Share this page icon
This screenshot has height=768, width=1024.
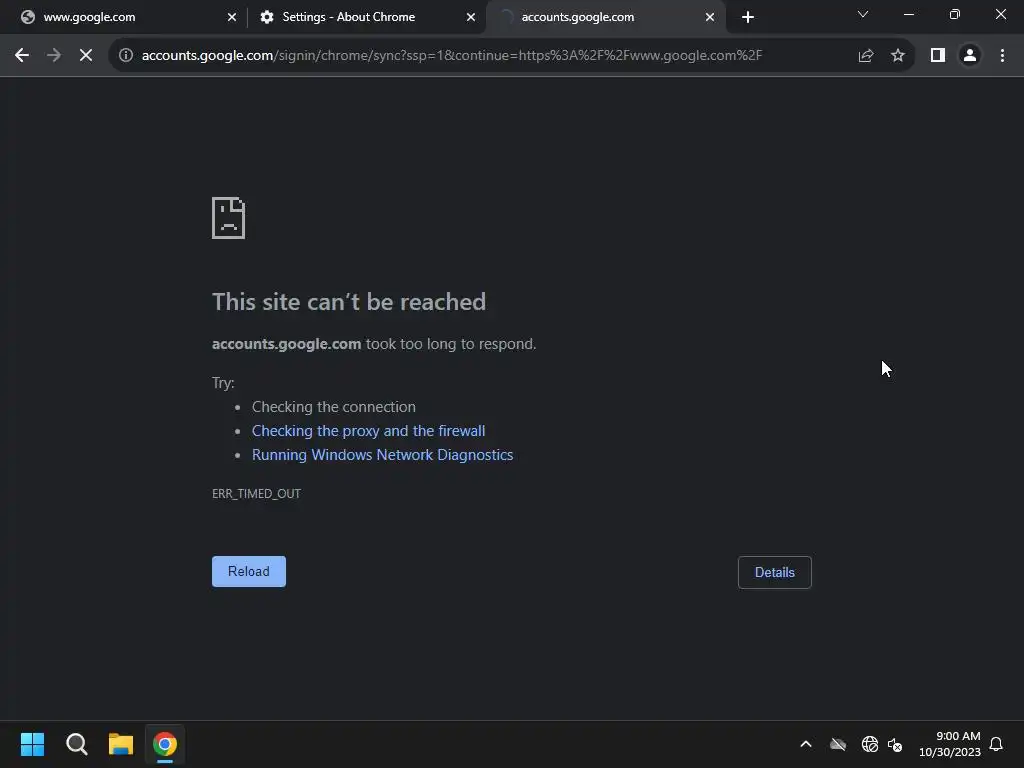click(x=866, y=56)
